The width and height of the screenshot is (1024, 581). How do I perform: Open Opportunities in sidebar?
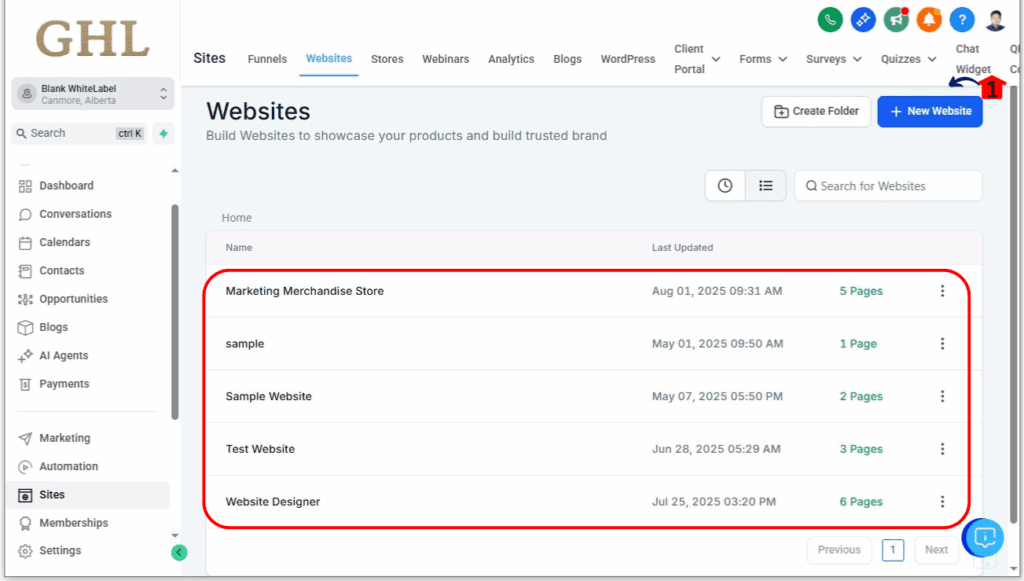click(x=73, y=299)
